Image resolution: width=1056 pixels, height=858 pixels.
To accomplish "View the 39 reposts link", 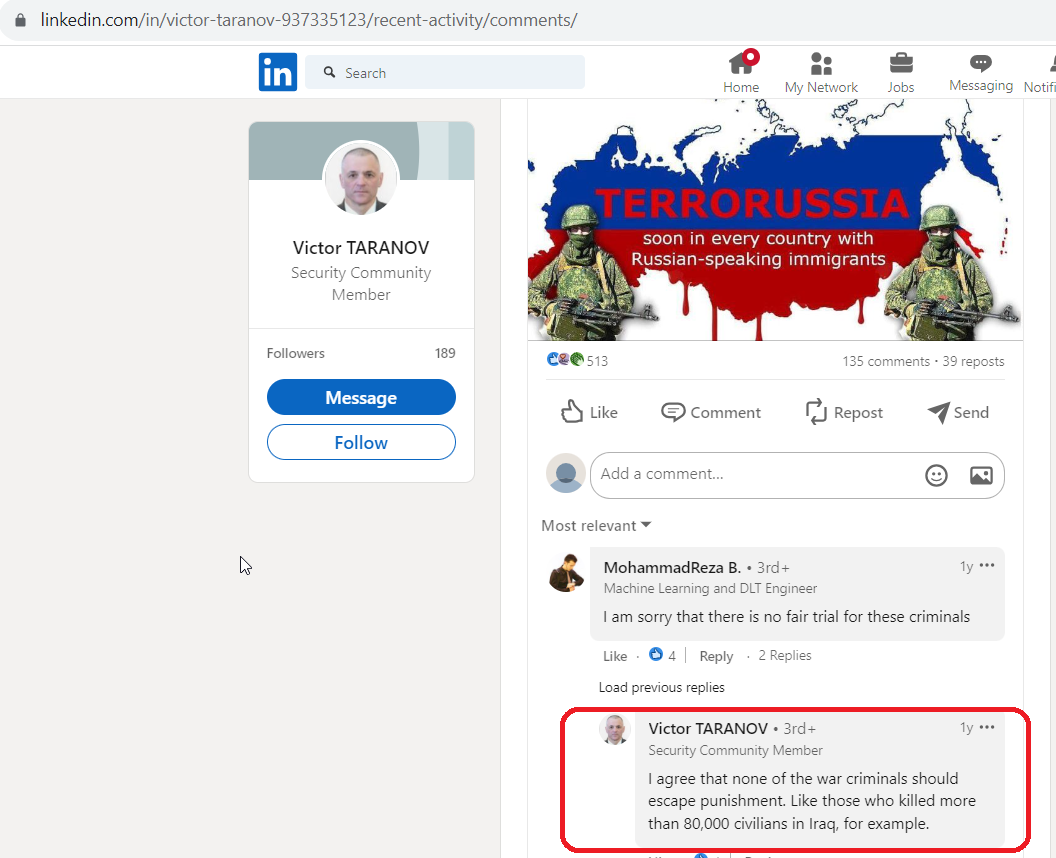I will pos(973,361).
